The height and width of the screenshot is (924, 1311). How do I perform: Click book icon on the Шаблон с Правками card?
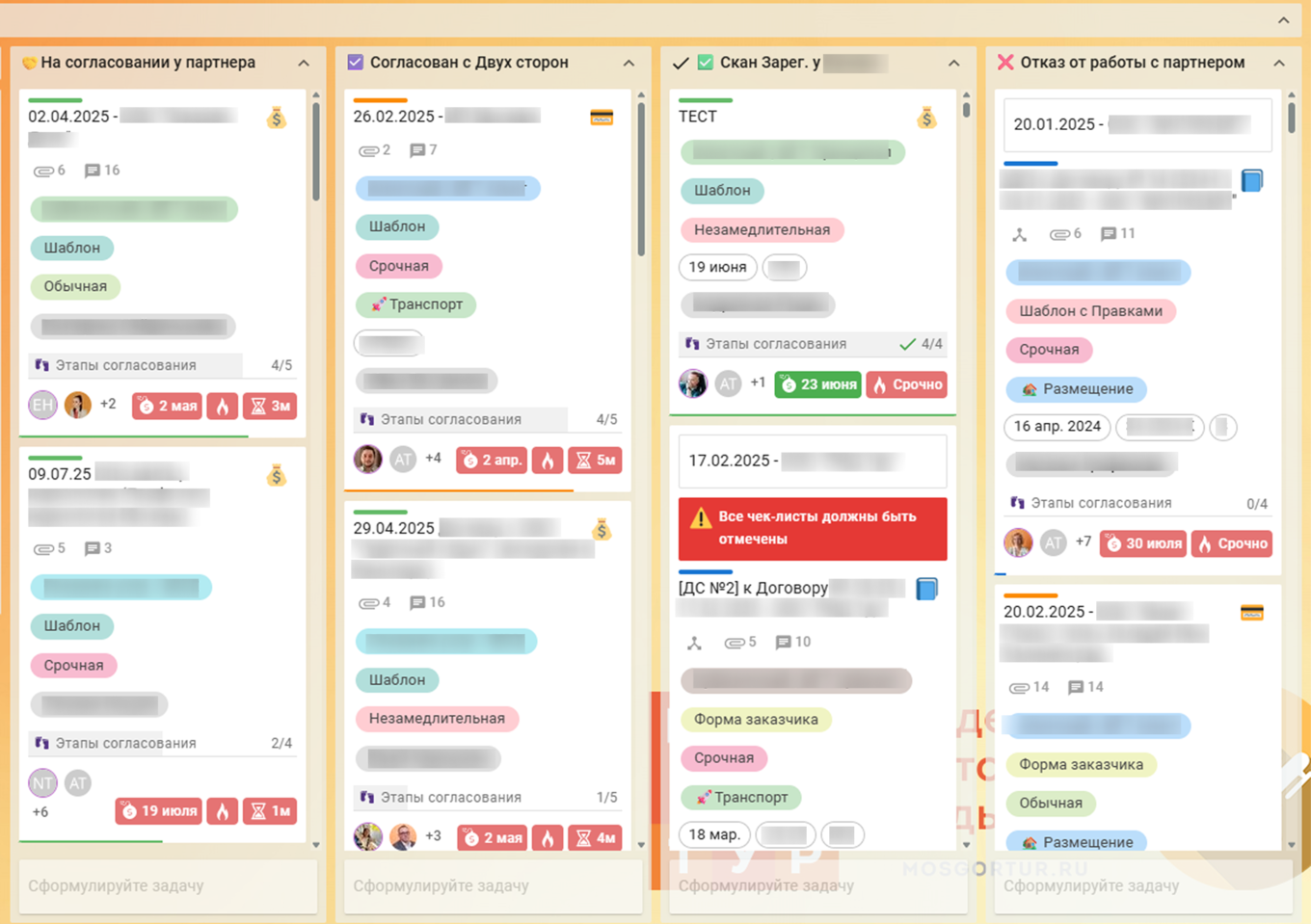1252,180
